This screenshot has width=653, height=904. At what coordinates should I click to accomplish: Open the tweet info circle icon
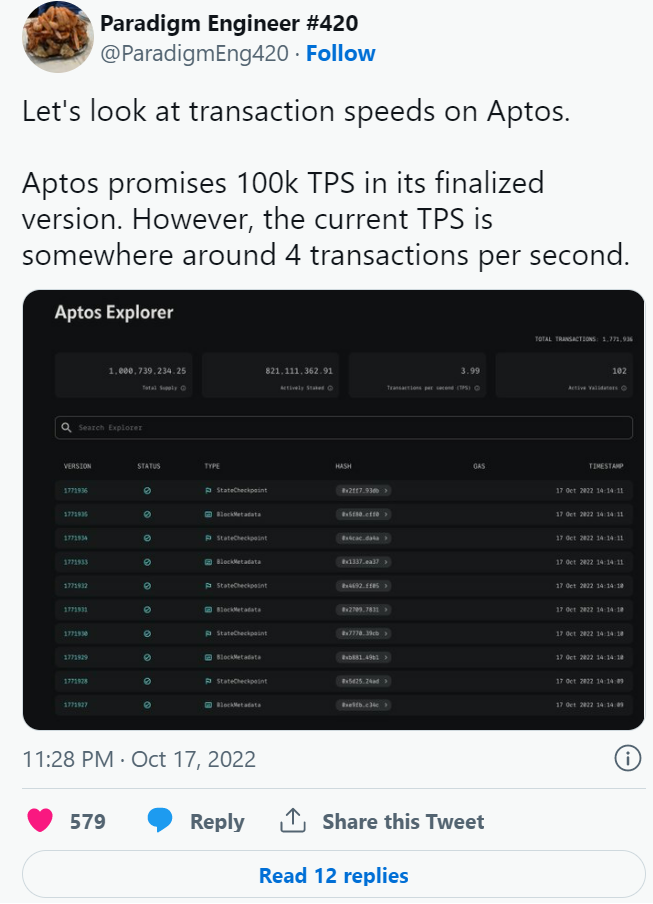tap(628, 758)
